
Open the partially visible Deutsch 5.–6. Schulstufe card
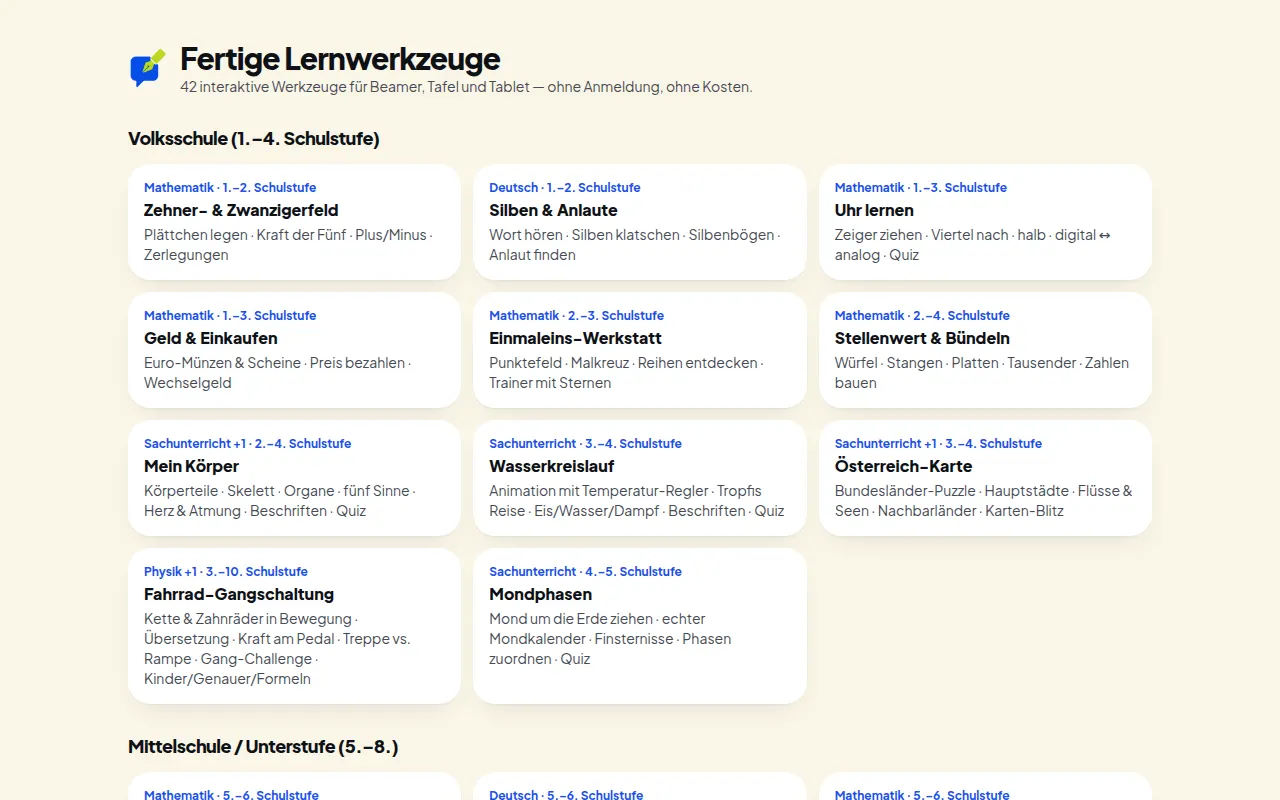[640, 786]
